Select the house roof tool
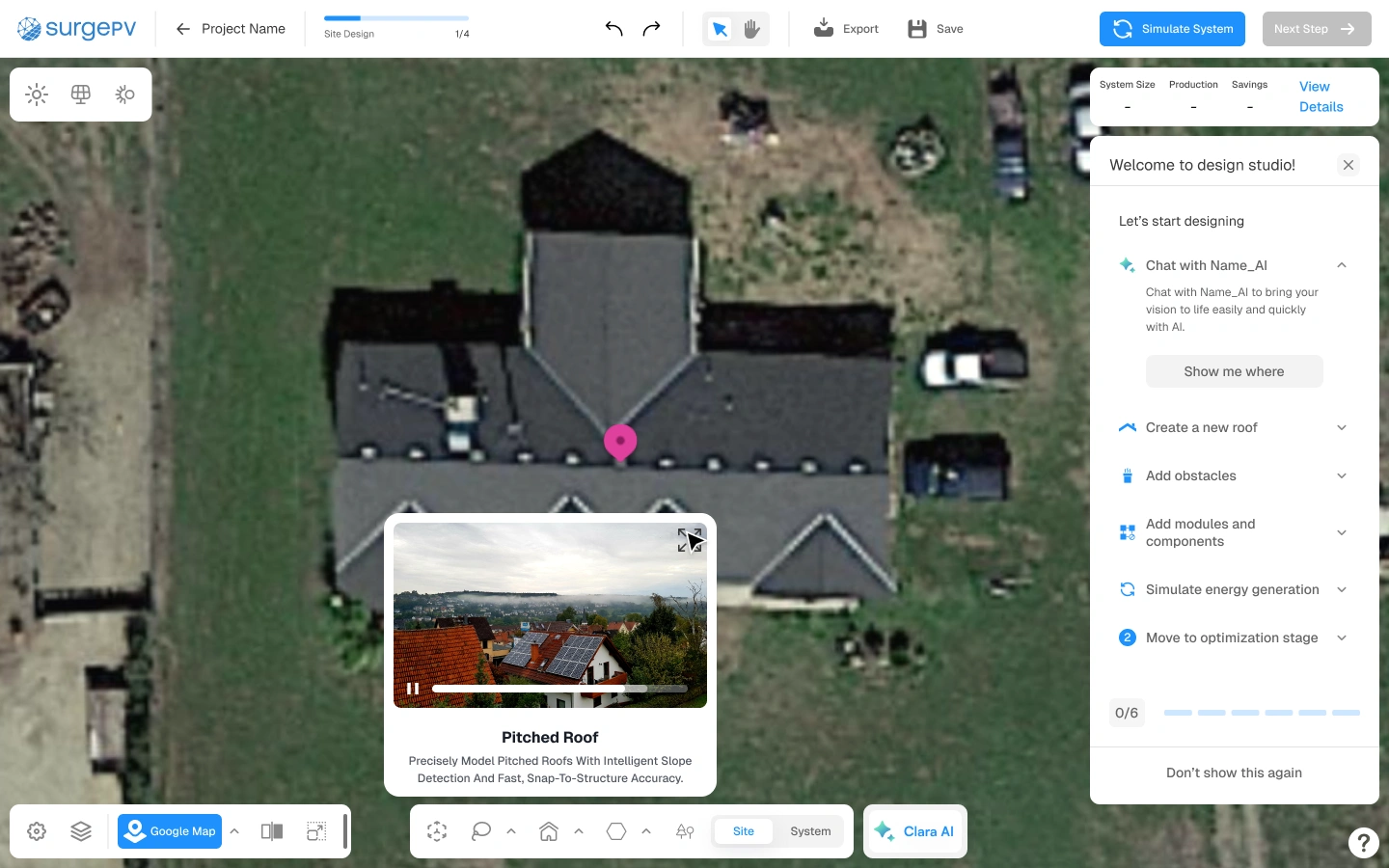Image resolution: width=1389 pixels, height=868 pixels. [x=549, y=831]
